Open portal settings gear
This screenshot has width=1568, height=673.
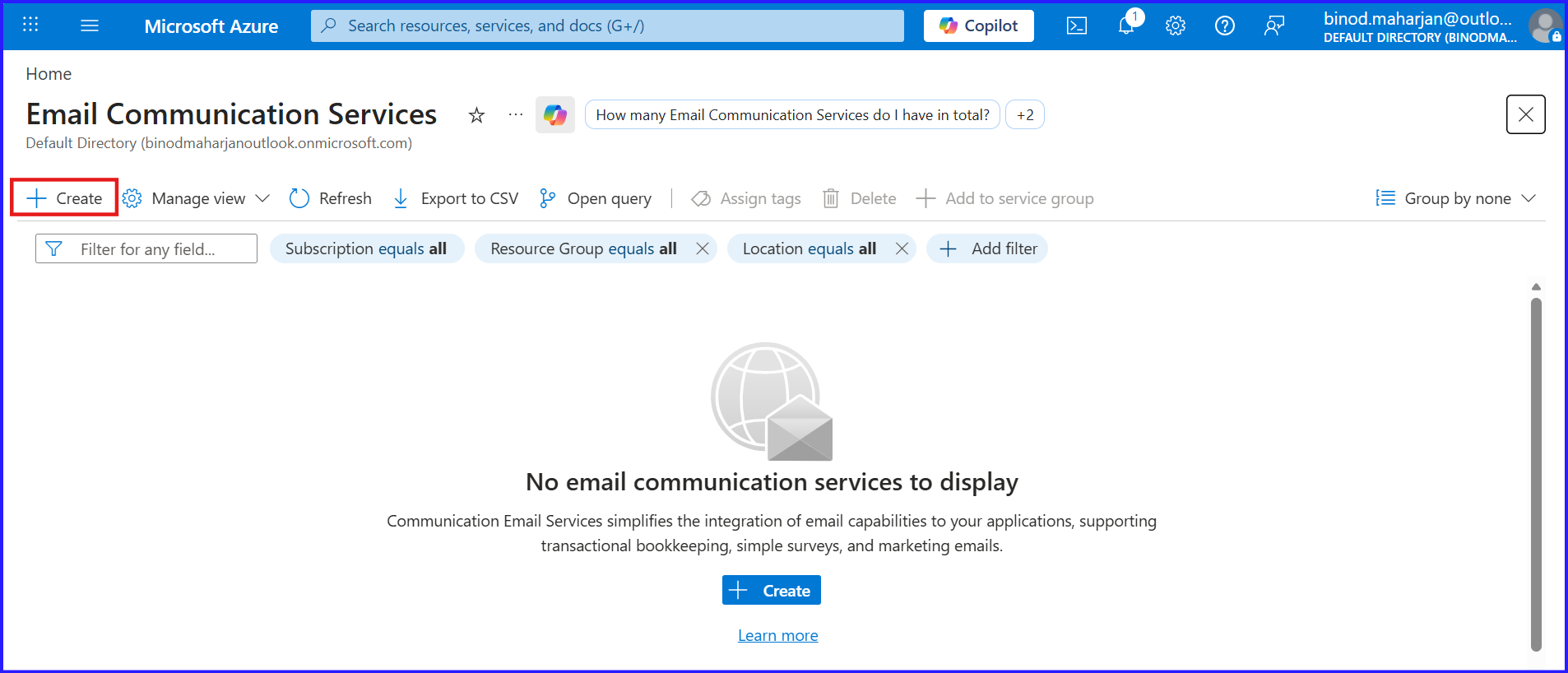click(1176, 26)
